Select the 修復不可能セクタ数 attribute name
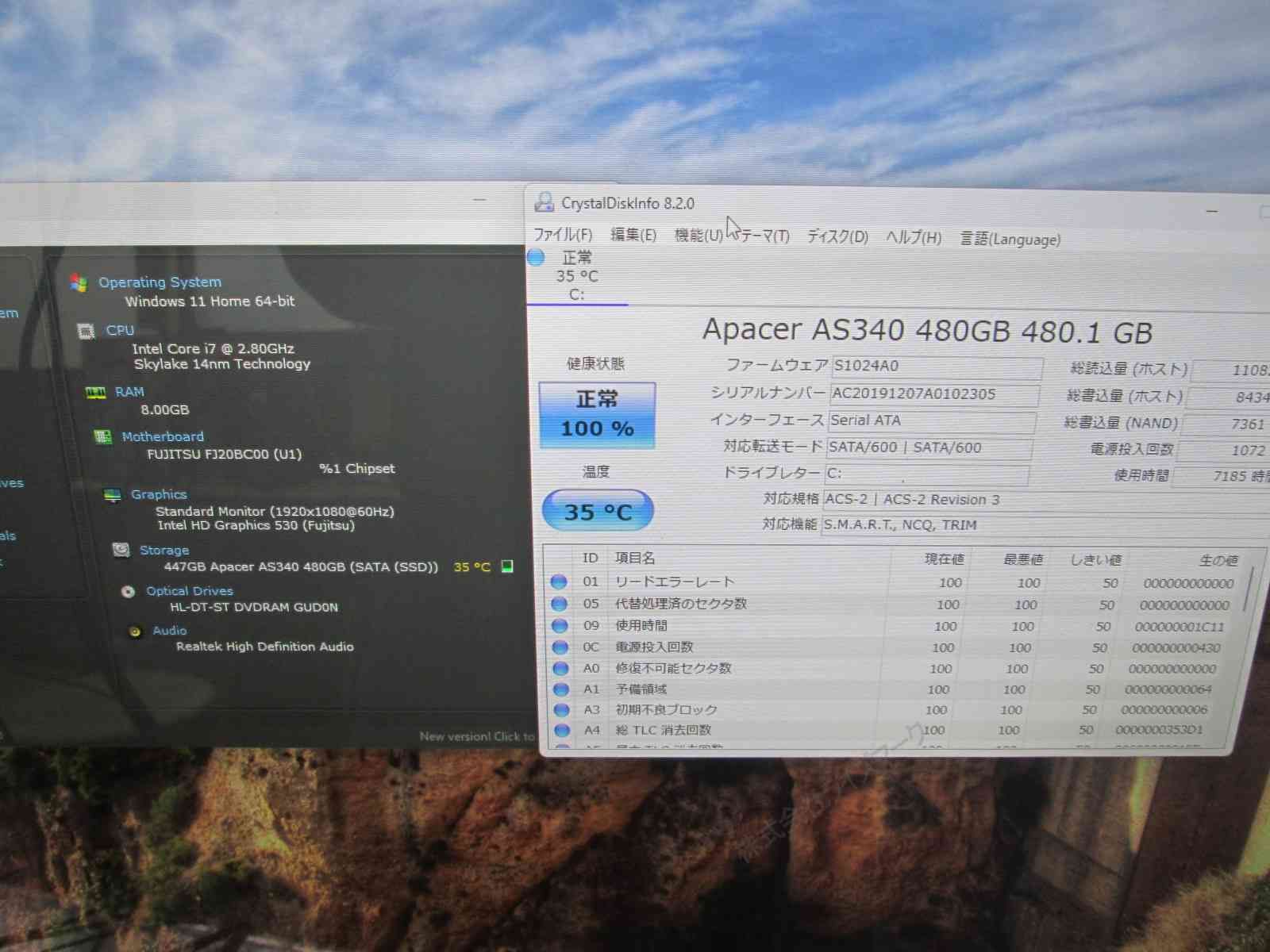Screen dimensions: 1270x952 pos(674,668)
